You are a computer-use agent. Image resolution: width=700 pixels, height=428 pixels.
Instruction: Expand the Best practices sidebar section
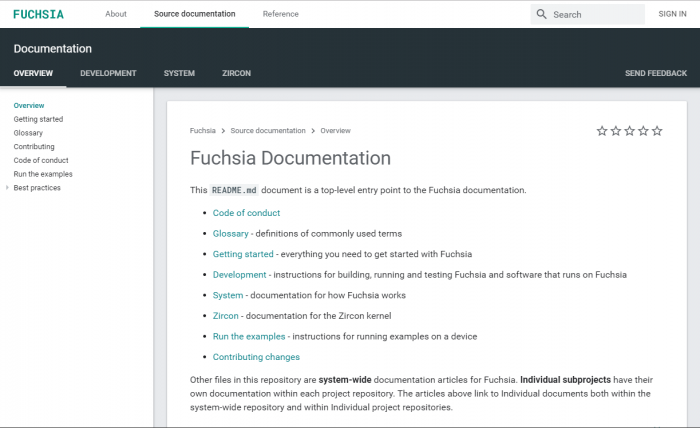(x=8, y=187)
